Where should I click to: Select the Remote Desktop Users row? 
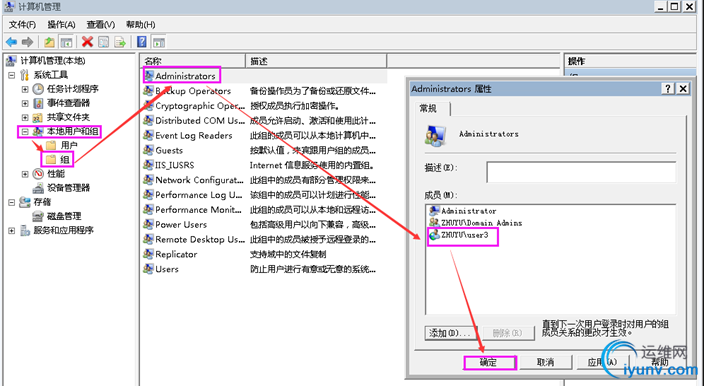pos(264,239)
